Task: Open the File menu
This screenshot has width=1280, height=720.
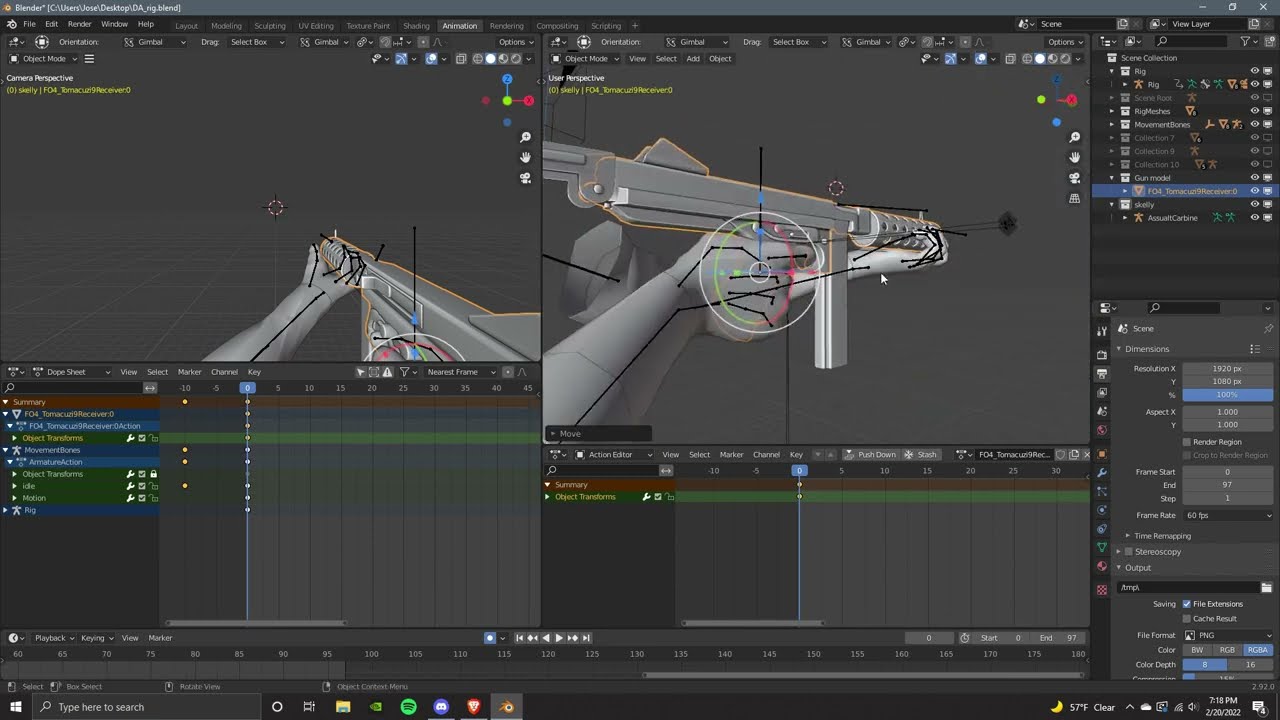Action: (29, 24)
